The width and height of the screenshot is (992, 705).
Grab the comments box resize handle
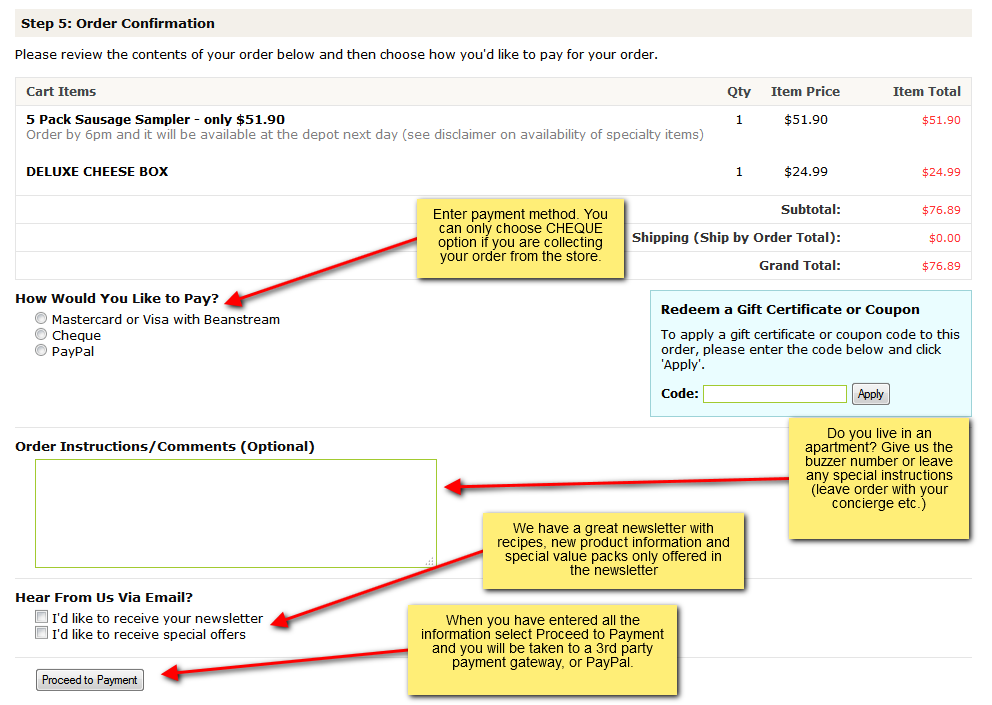[x=430, y=562]
